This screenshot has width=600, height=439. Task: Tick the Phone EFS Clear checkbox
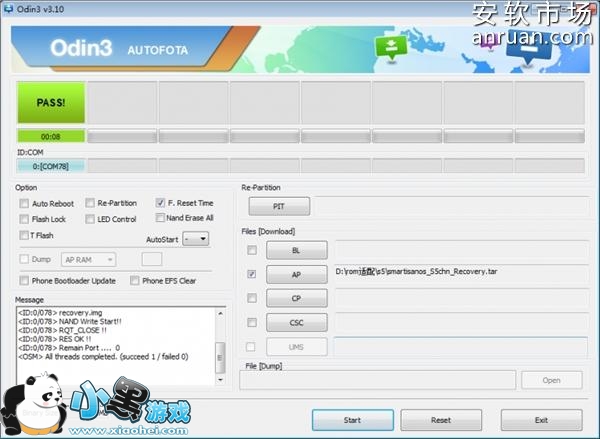(x=137, y=281)
